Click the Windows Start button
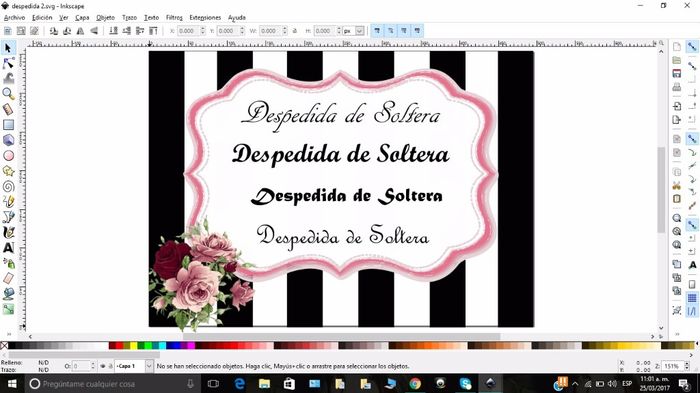Viewport: 700px width, 393px height. pyautogui.click(x=12, y=384)
